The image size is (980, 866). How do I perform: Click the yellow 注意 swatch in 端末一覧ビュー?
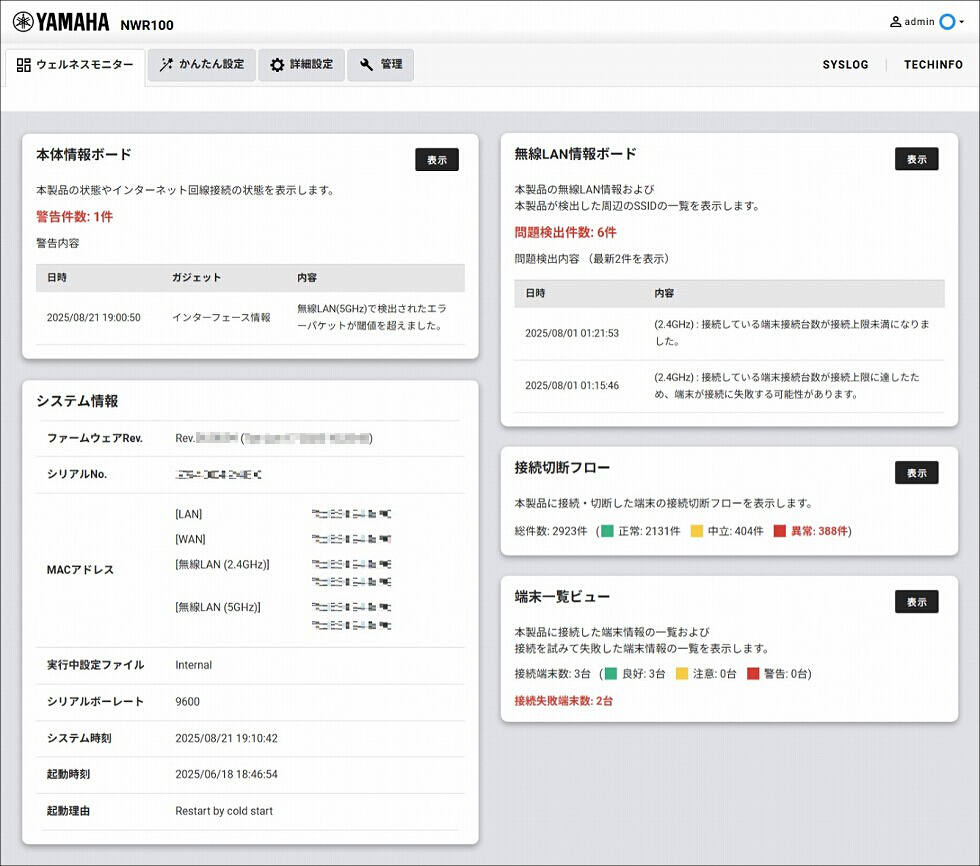(682, 674)
